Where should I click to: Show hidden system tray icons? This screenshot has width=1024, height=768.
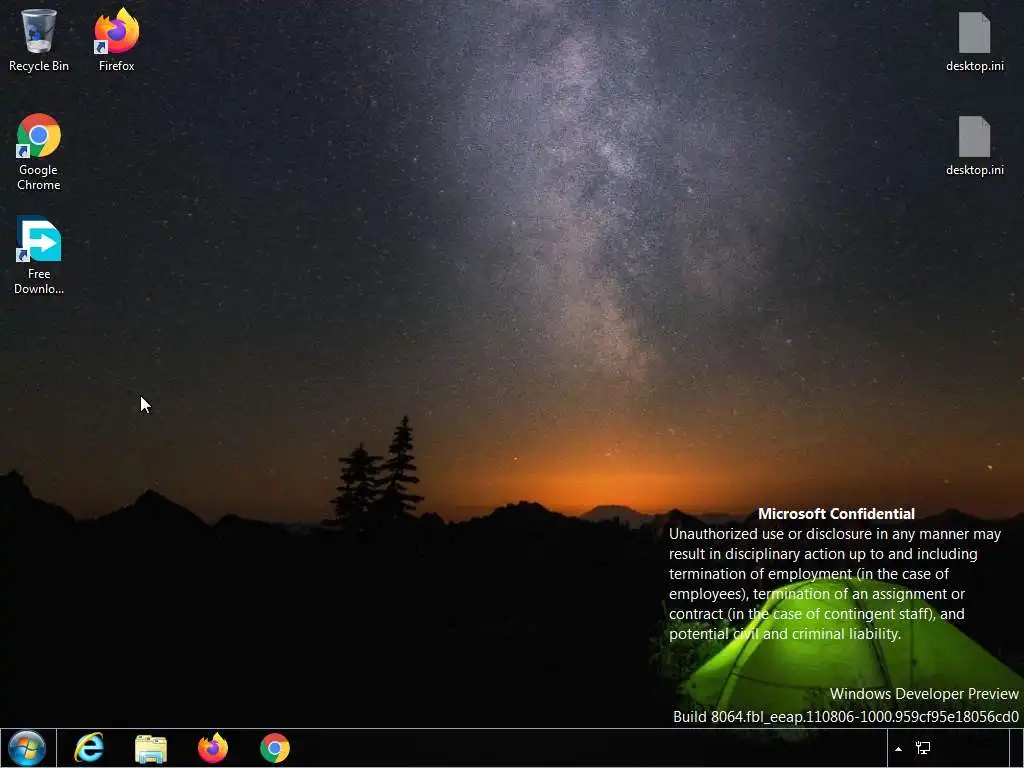point(899,749)
